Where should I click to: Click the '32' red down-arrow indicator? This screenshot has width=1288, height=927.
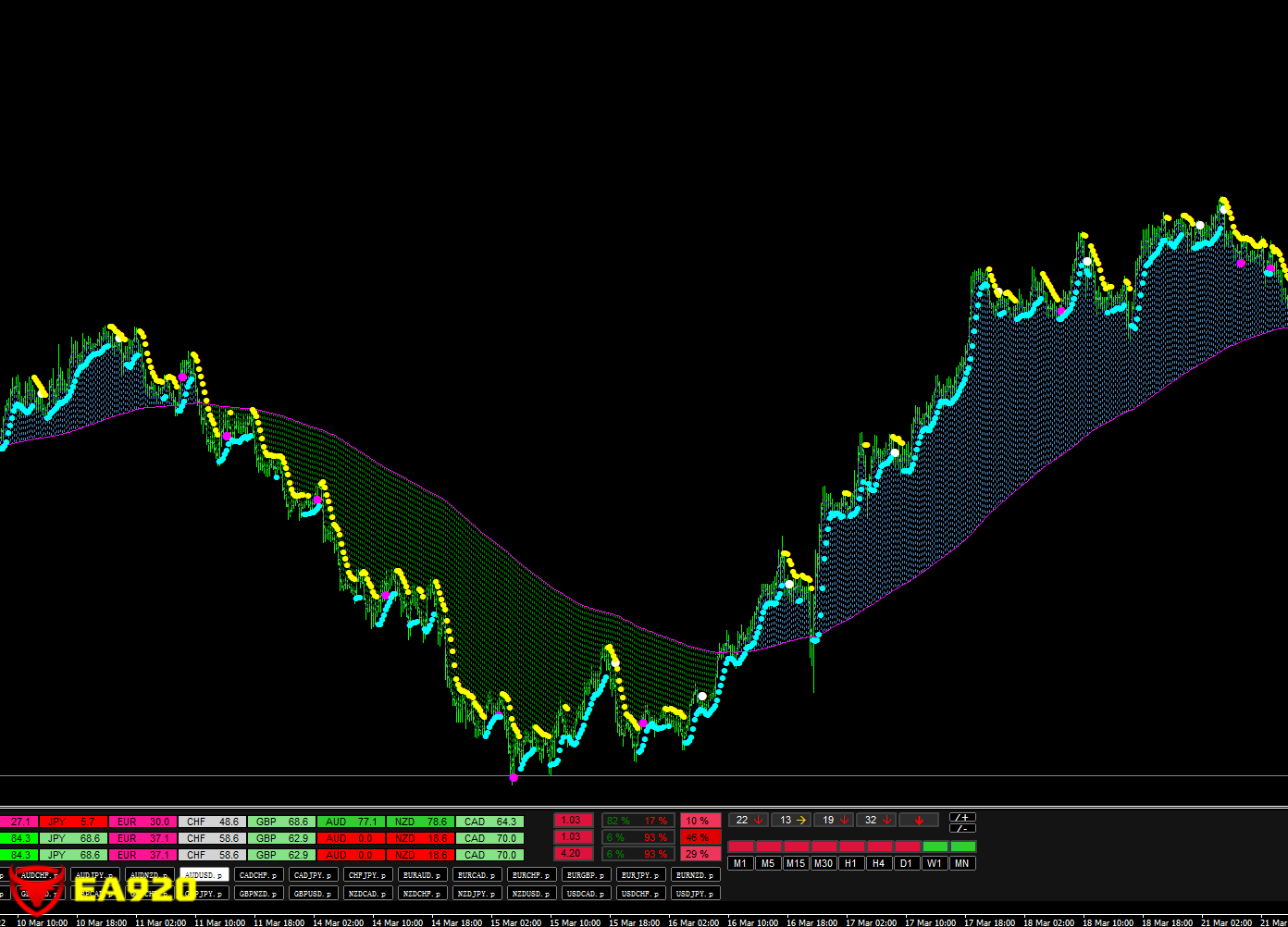click(877, 820)
